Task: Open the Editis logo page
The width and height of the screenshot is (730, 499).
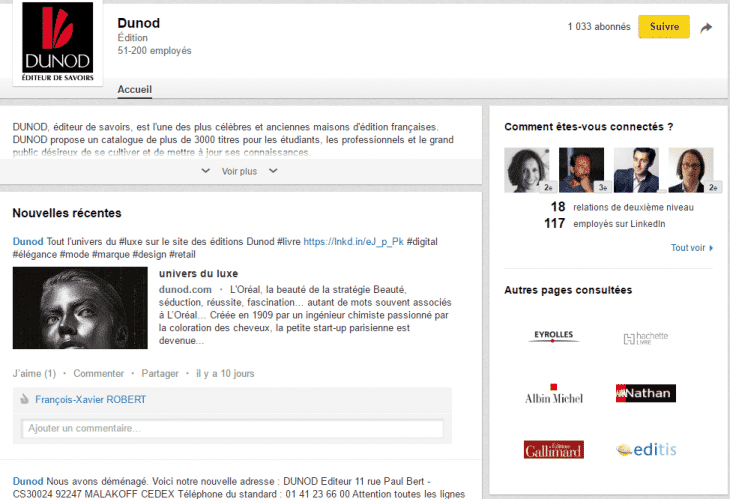Action: [646, 450]
